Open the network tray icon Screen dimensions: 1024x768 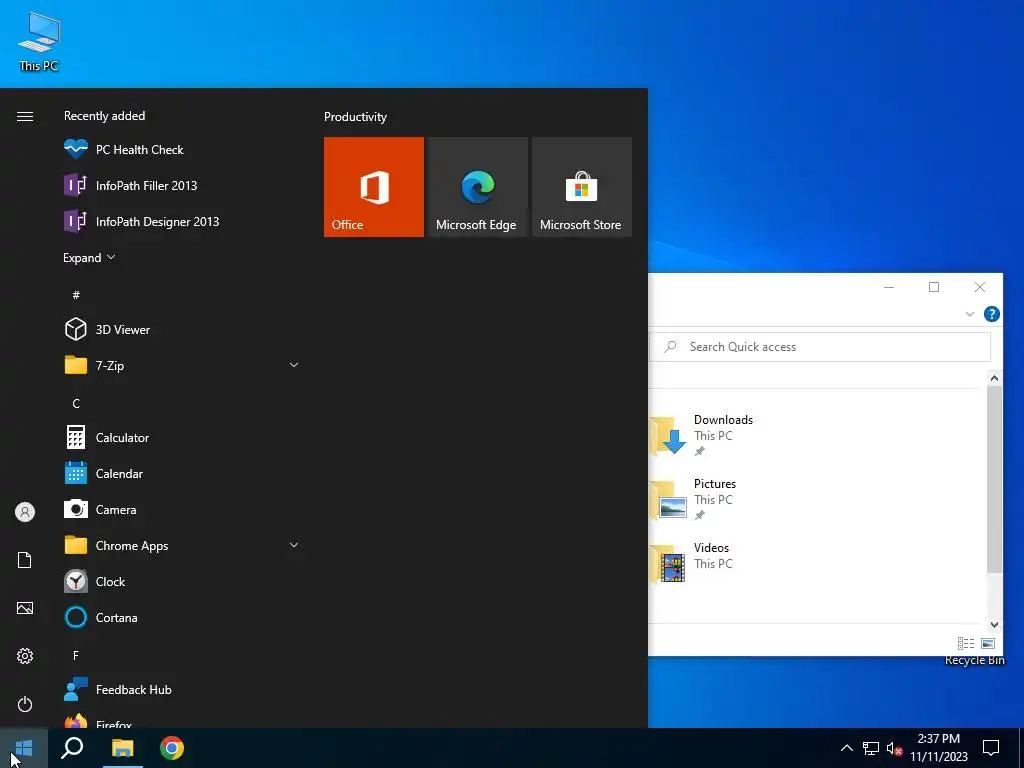click(x=871, y=748)
